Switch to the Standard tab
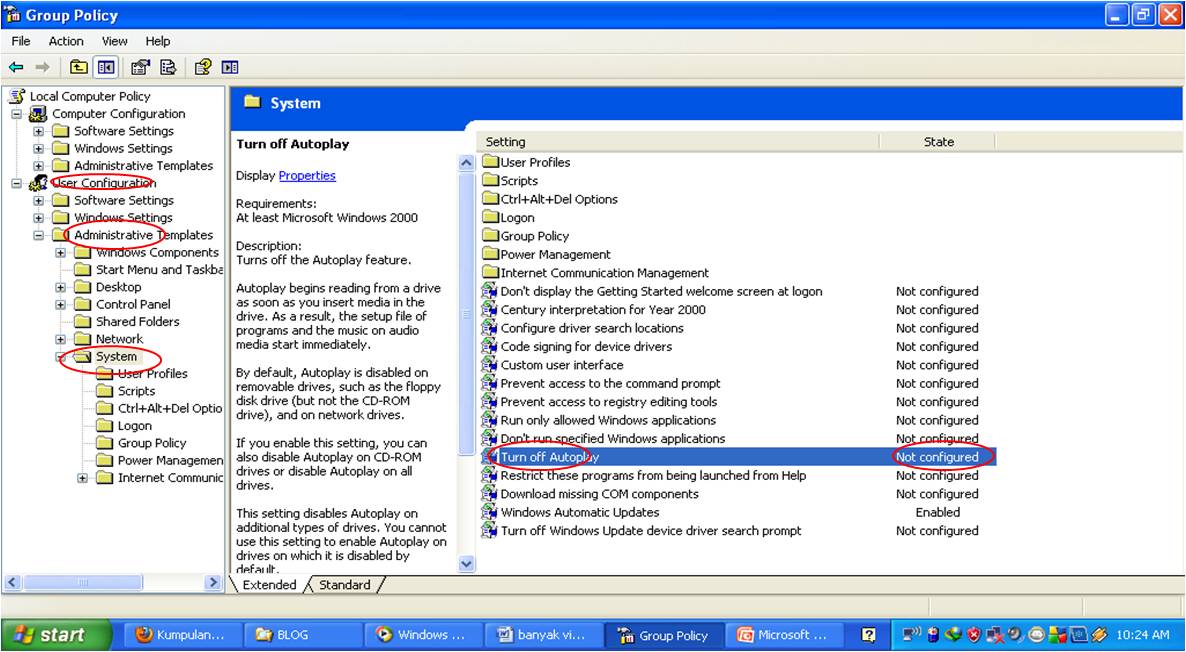Screen dimensions: 1186x652 click(x=345, y=585)
